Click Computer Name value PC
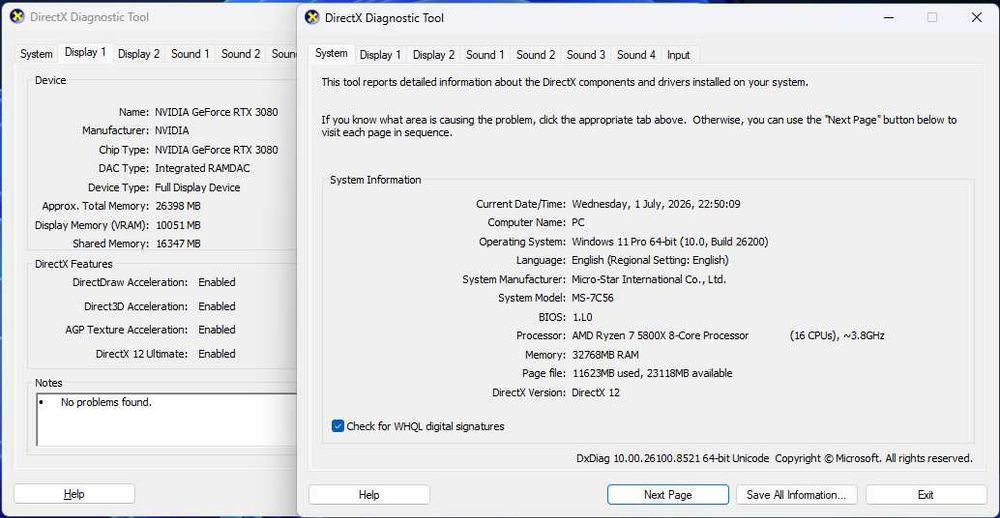Screen dimensions: 1000x518 (578, 223)
